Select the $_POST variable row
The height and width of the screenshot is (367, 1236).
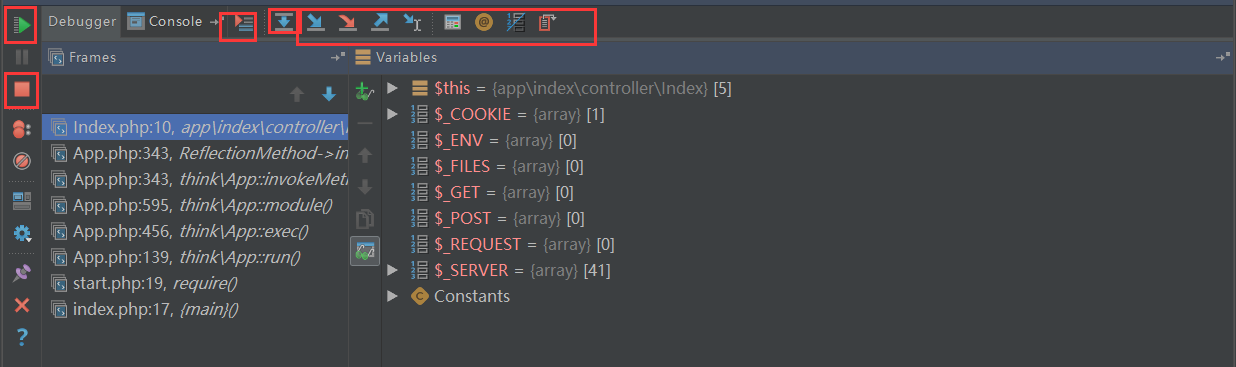click(x=808, y=218)
